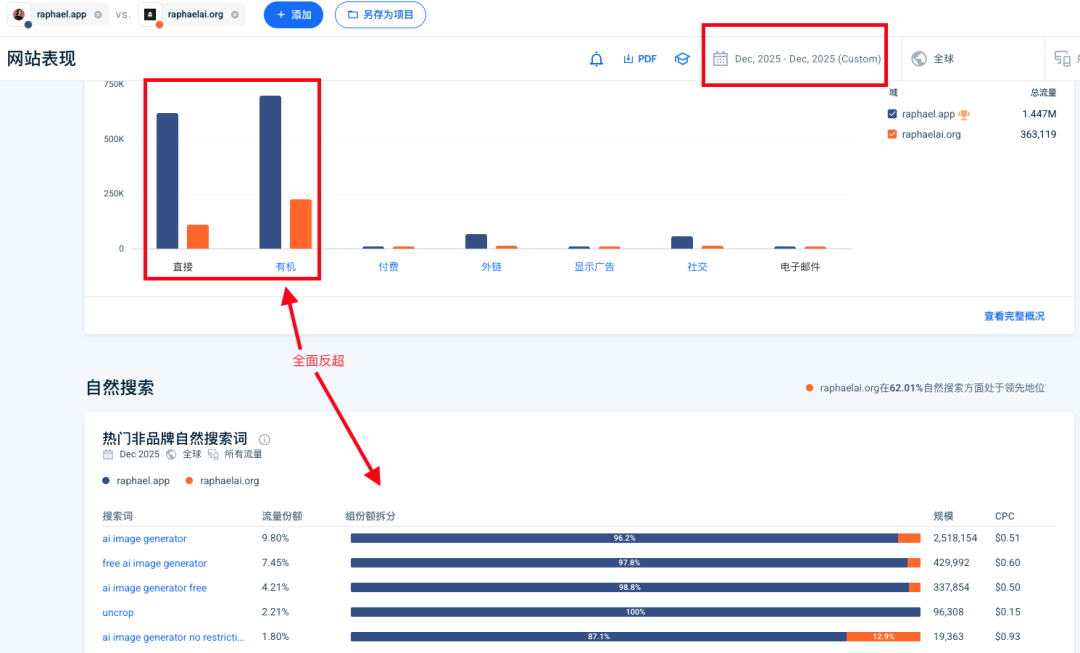
Task: Click the 查看完整概况 link
Action: pyautogui.click(x=1014, y=316)
